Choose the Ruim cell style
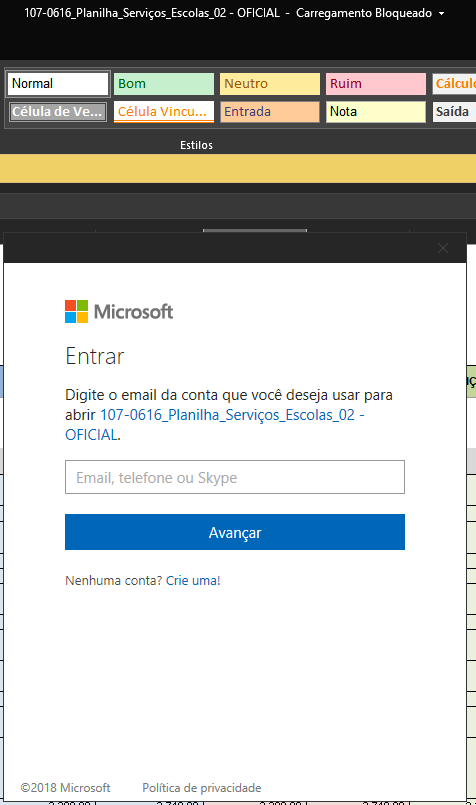Screen dimensions: 476x805 point(376,84)
